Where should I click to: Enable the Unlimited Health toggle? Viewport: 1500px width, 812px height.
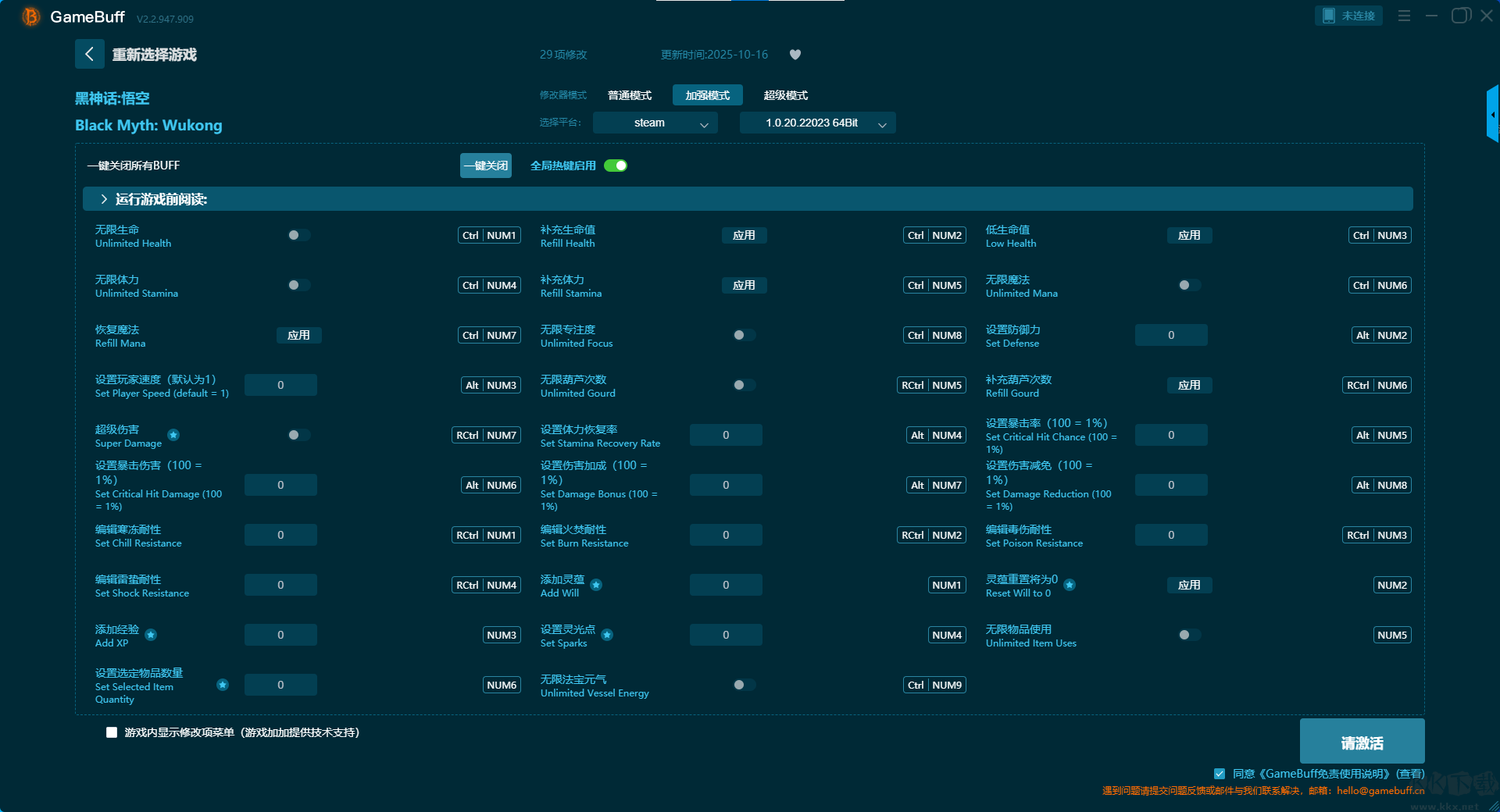pyautogui.click(x=298, y=235)
